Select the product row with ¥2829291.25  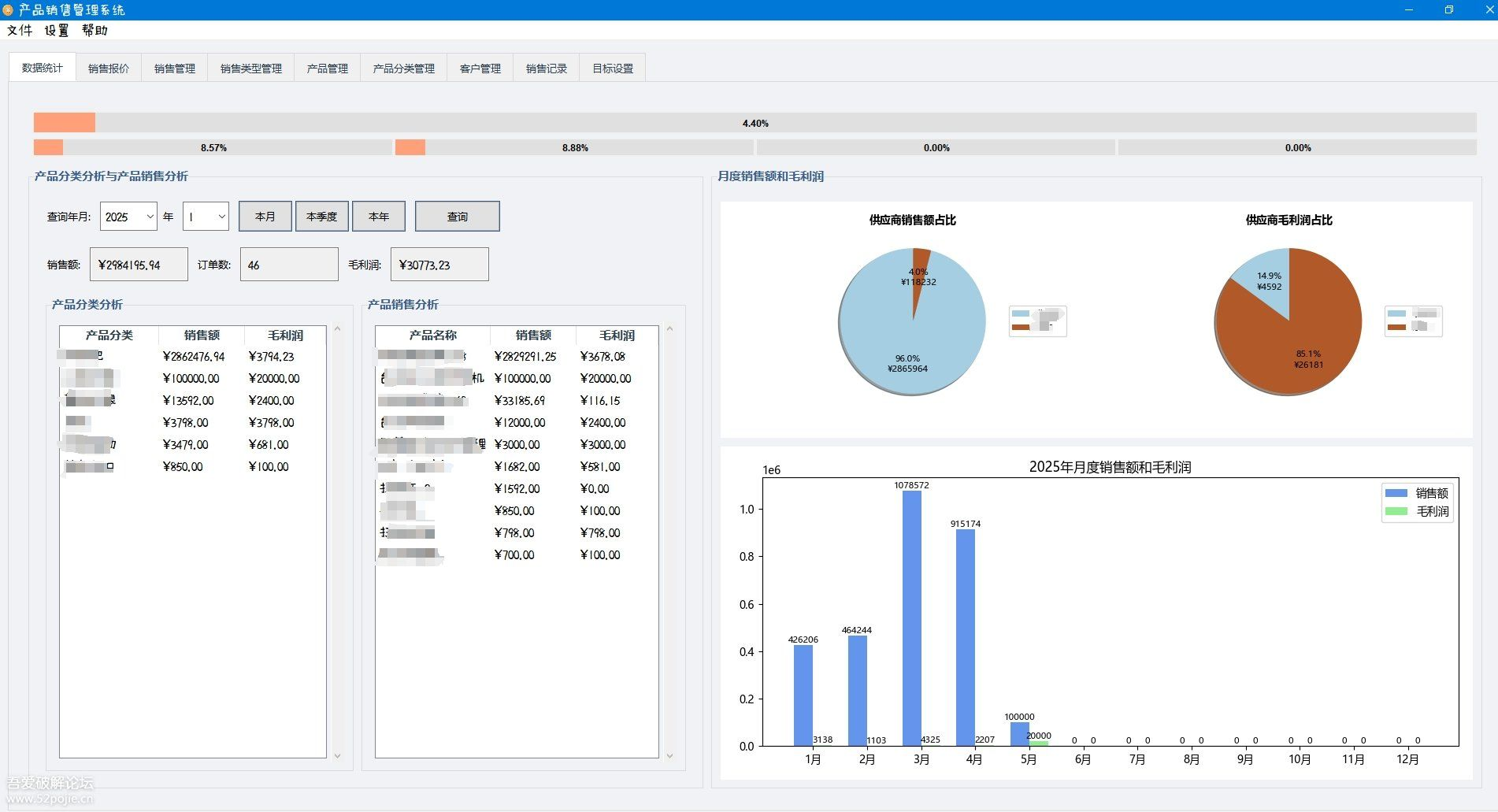[x=517, y=357]
